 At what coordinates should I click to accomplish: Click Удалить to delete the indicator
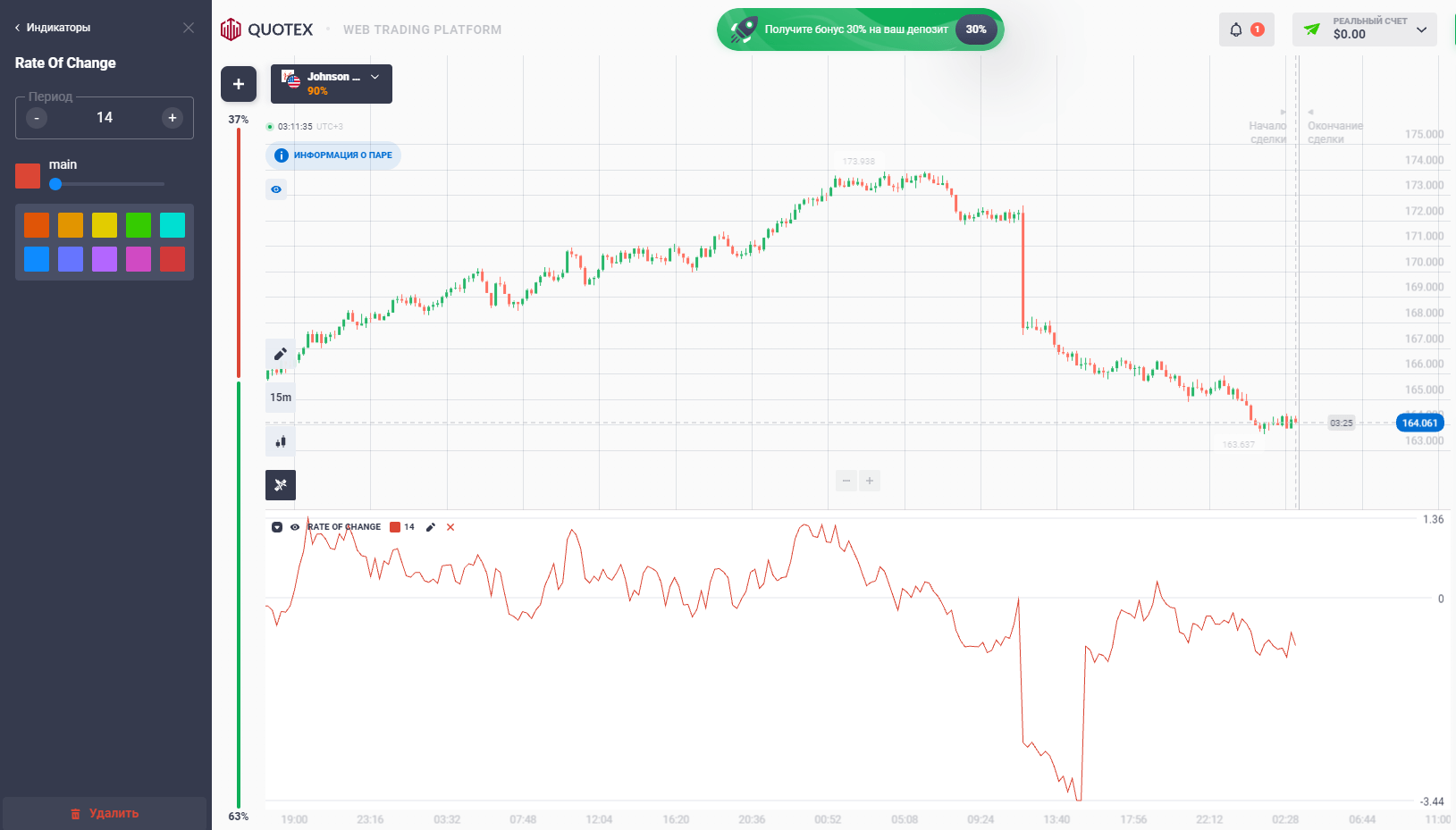pos(105,813)
